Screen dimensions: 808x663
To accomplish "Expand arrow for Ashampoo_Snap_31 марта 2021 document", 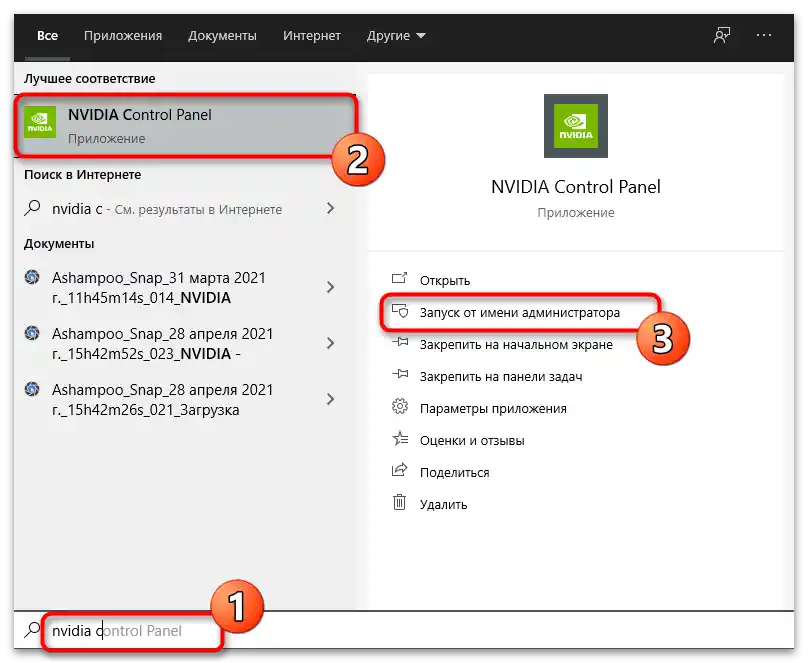I will click(x=331, y=287).
